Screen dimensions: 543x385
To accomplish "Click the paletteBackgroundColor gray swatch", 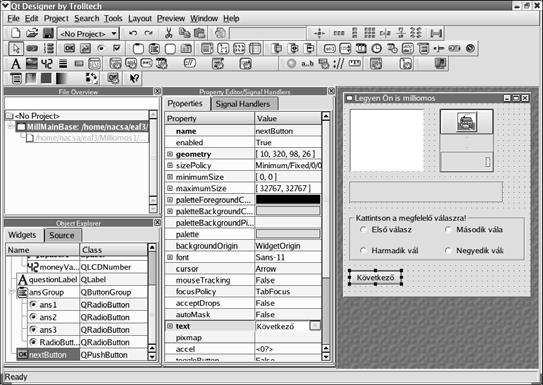I will point(288,211).
